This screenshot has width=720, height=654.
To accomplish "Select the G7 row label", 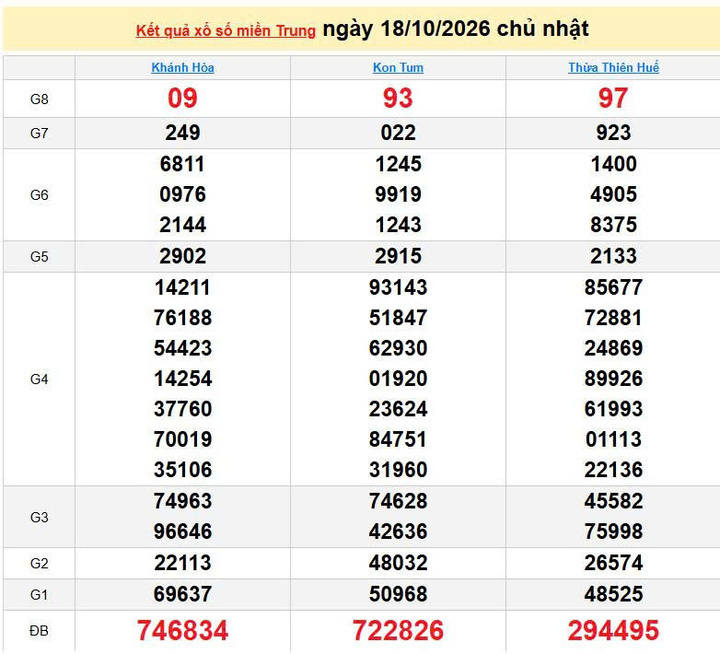I will [39, 133].
